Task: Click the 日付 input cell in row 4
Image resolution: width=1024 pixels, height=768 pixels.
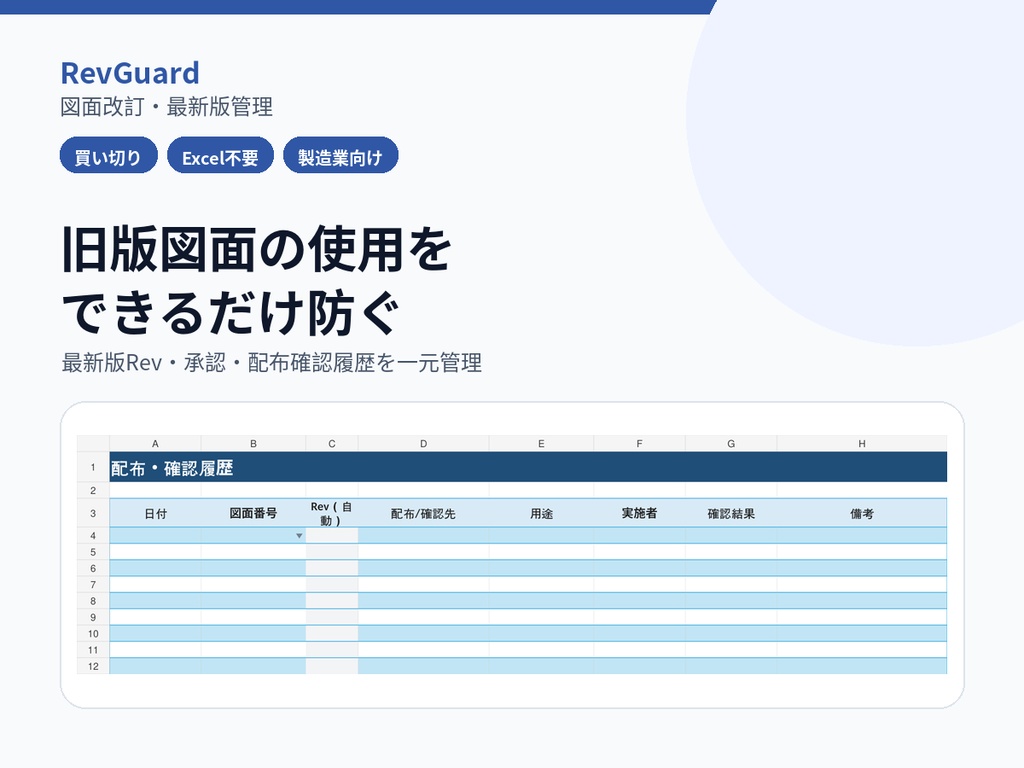Action: pyautogui.click(x=155, y=536)
